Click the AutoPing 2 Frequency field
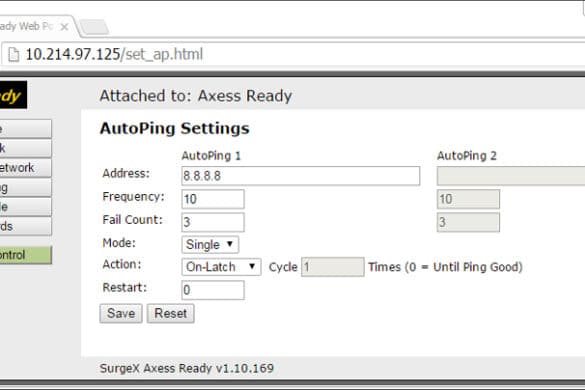The width and height of the screenshot is (585, 390). coord(468,199)
